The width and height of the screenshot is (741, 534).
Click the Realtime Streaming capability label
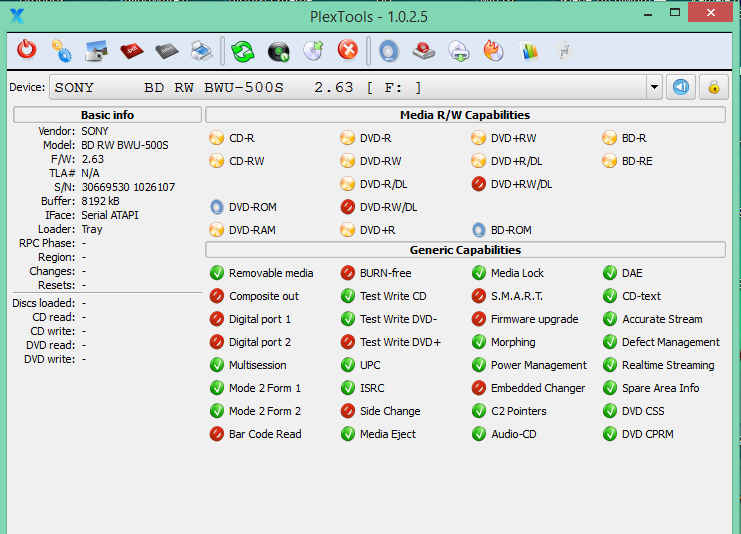(668, 365)
